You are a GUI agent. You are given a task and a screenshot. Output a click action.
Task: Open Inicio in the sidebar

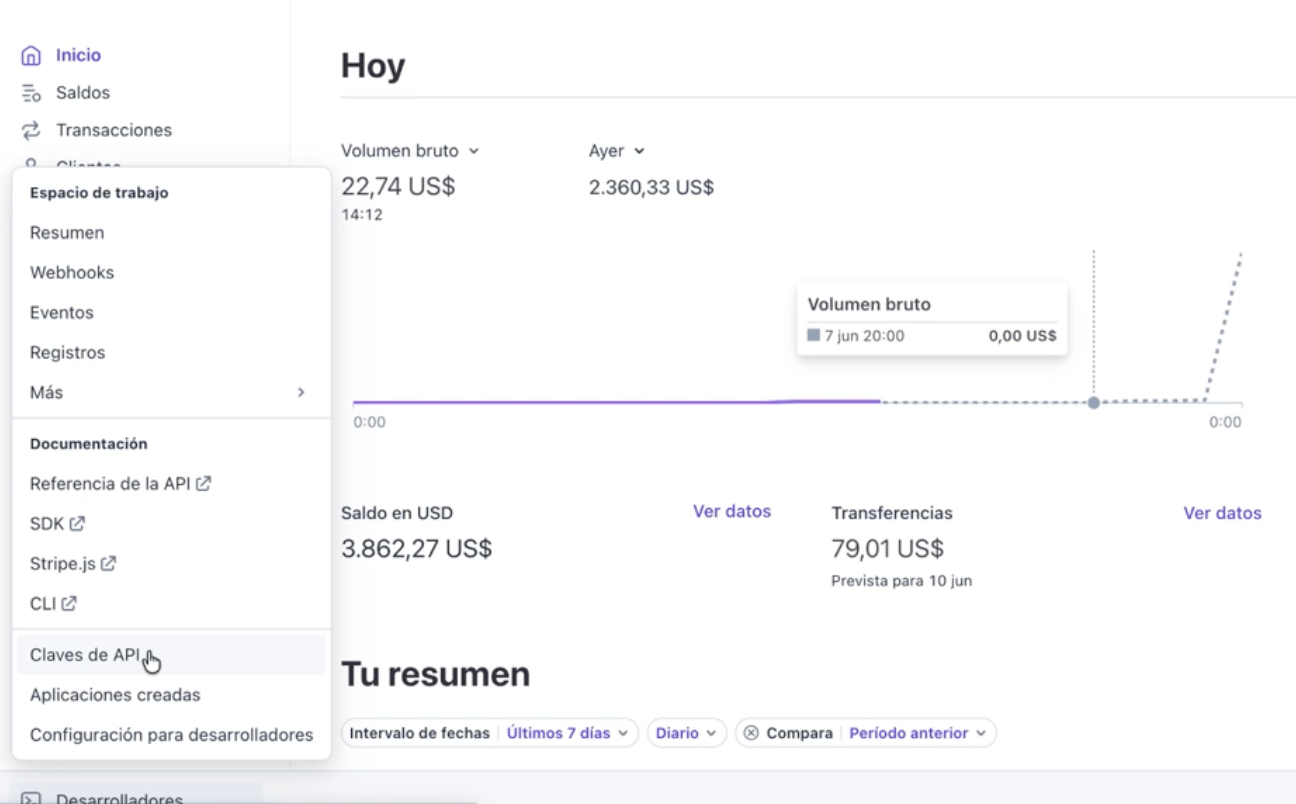(x=78, y=55)
